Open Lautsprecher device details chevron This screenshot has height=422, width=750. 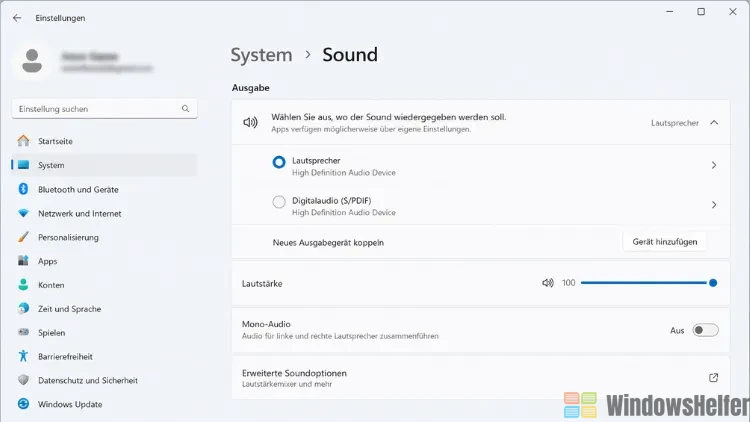[x=714, y=165]
